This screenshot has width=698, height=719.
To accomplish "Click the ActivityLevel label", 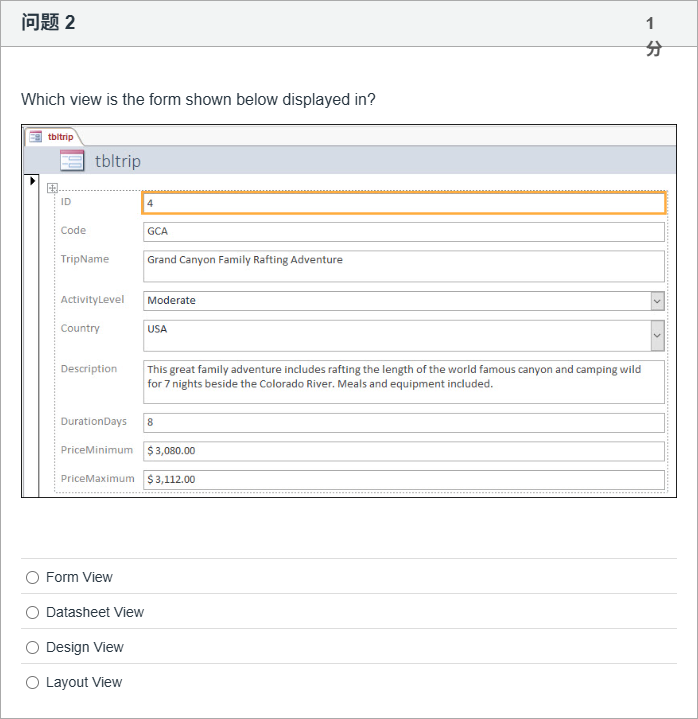I will click(92, 299).
